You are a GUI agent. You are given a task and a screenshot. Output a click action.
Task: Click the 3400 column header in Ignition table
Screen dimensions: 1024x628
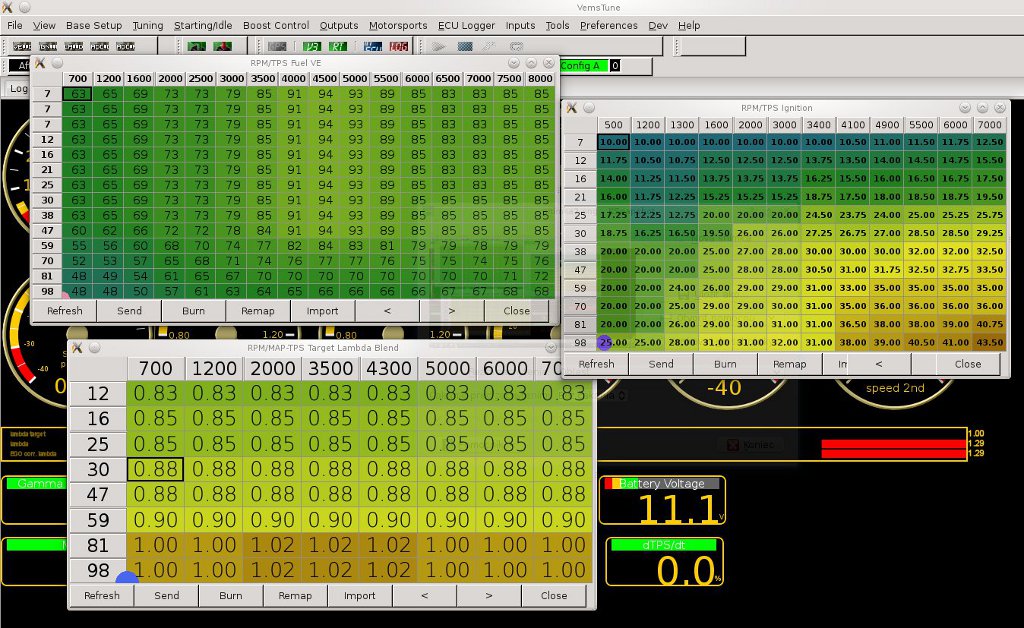tap(818, 125)
